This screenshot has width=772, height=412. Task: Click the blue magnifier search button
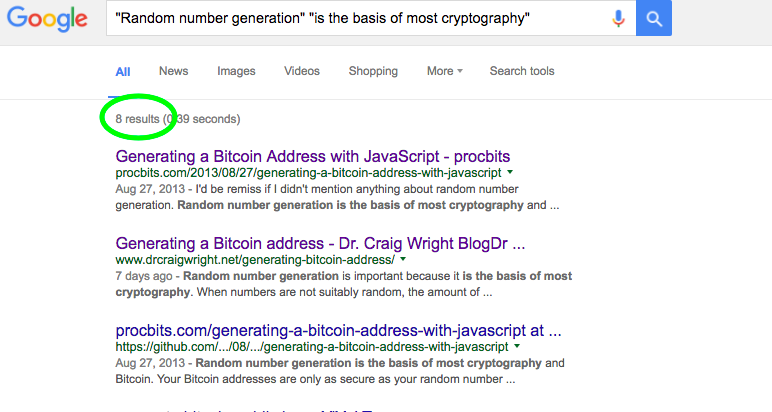(654, 18)
